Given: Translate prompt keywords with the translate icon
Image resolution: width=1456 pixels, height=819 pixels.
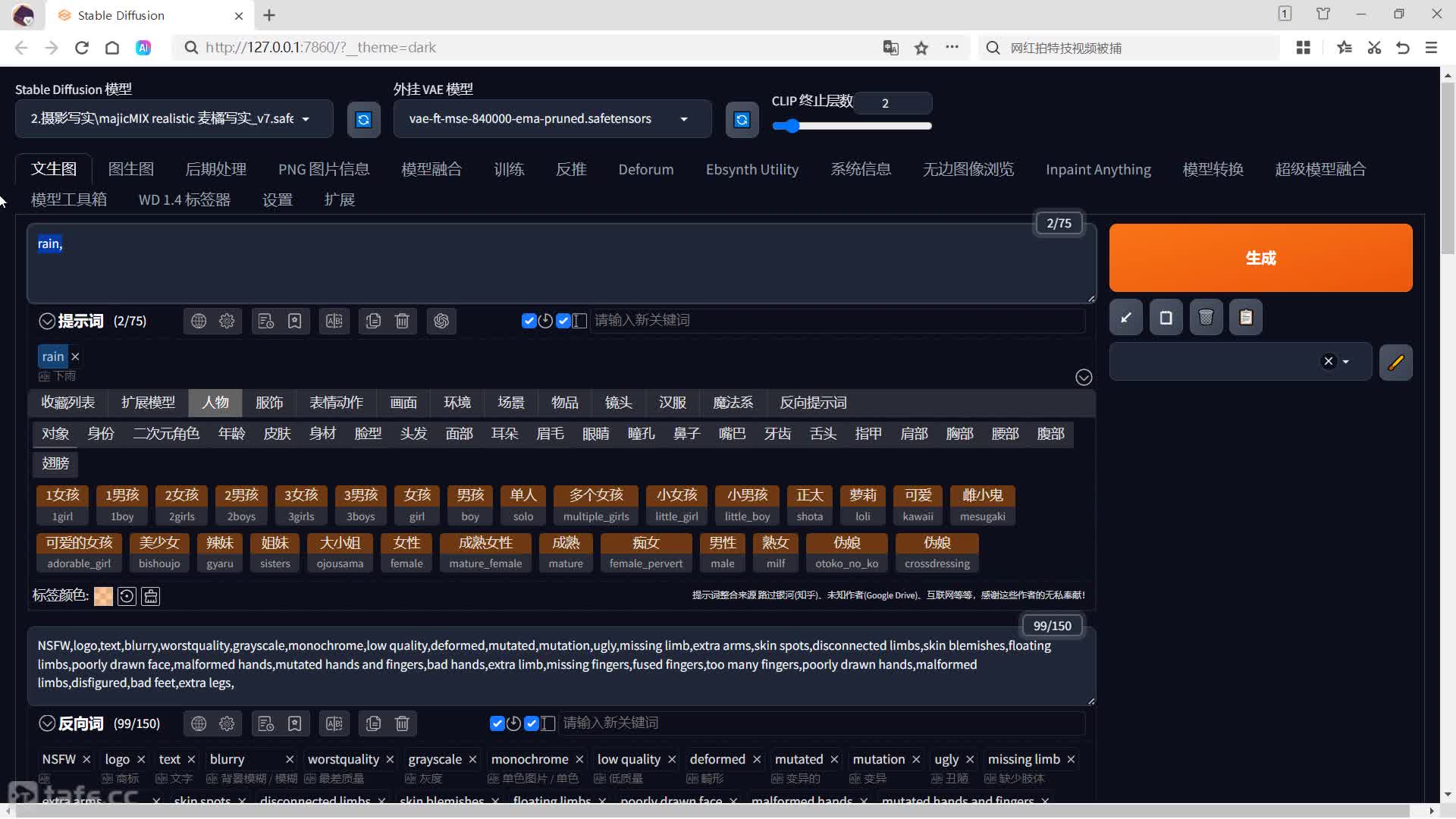Looking at the screenshot, I should point(334,321).
